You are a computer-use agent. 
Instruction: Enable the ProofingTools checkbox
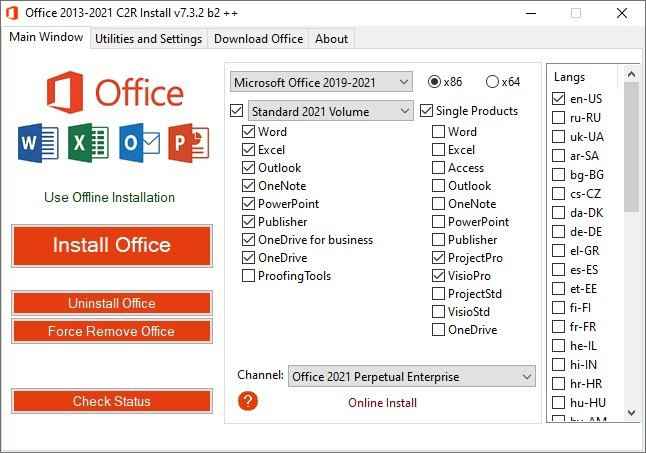[x=248, y=276]
